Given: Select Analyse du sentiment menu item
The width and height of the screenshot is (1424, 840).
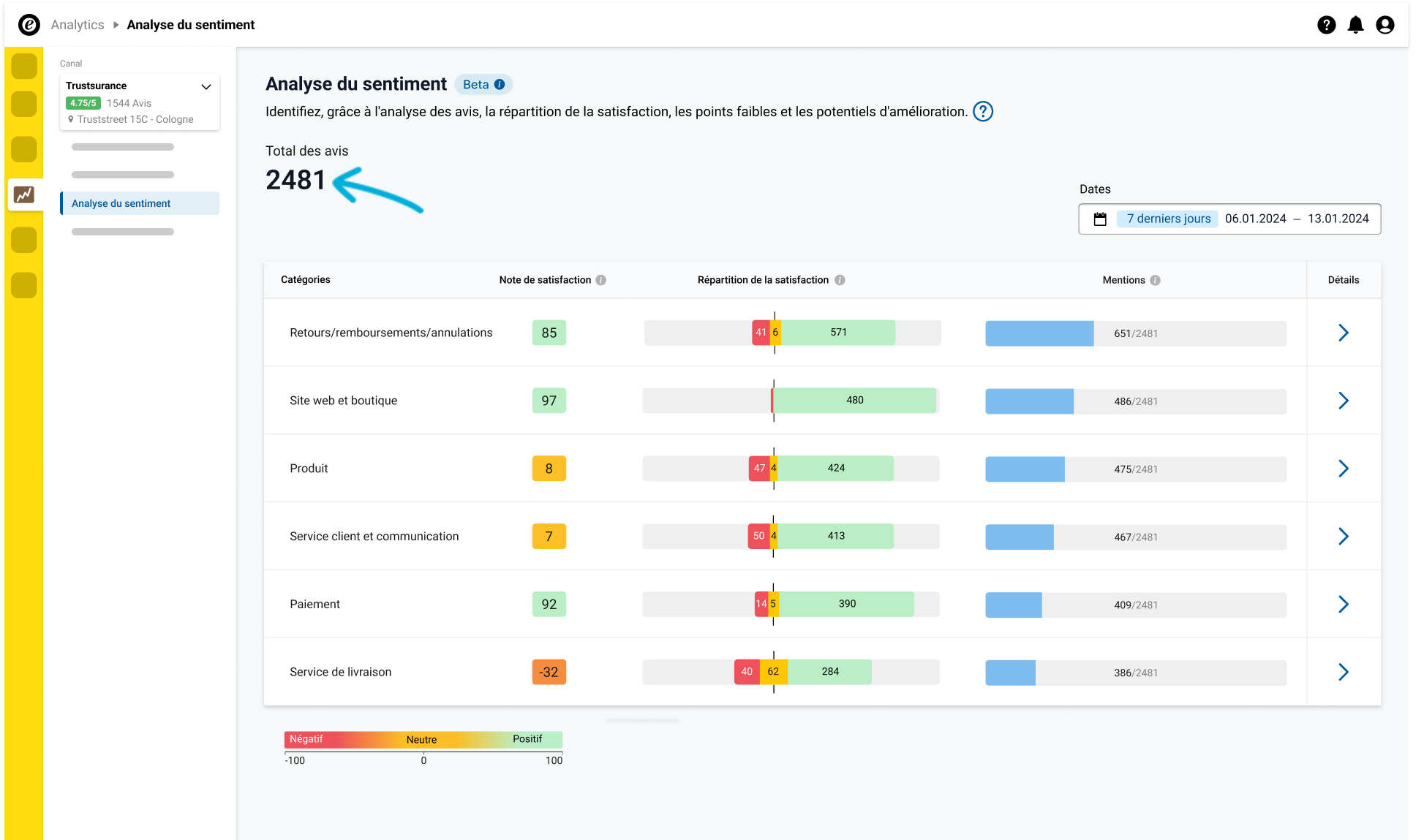Looking at the screenshot, I should (140, 203).
